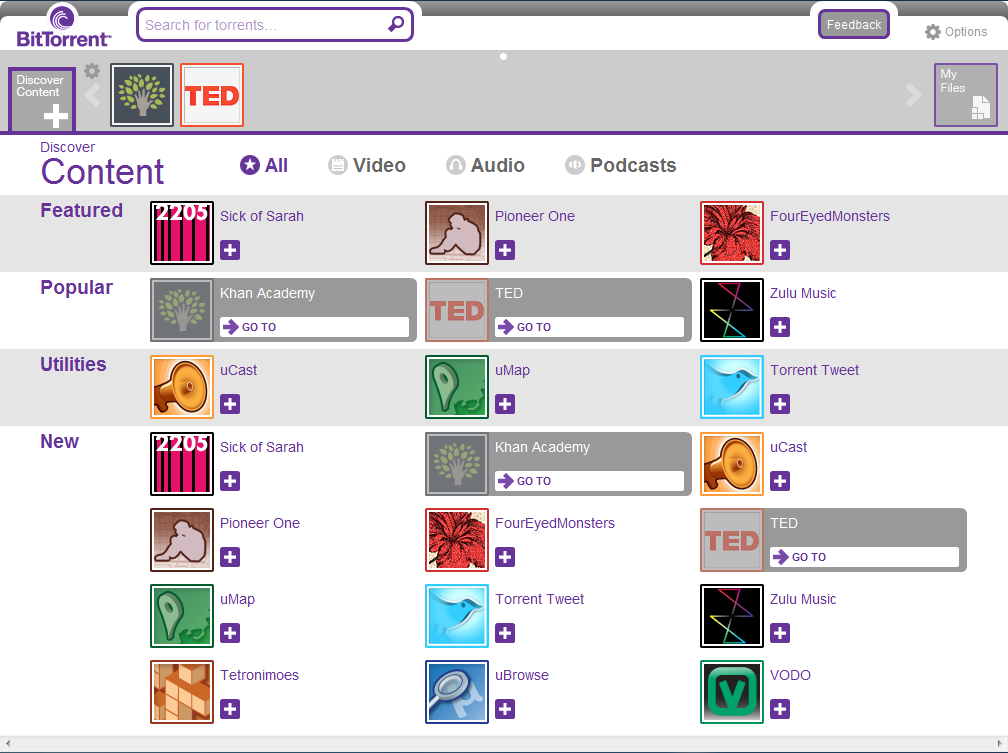Click VODO green V thumbnail
Screen dimensions: 1008x753
pyautogui.click(x=732, y=692)
